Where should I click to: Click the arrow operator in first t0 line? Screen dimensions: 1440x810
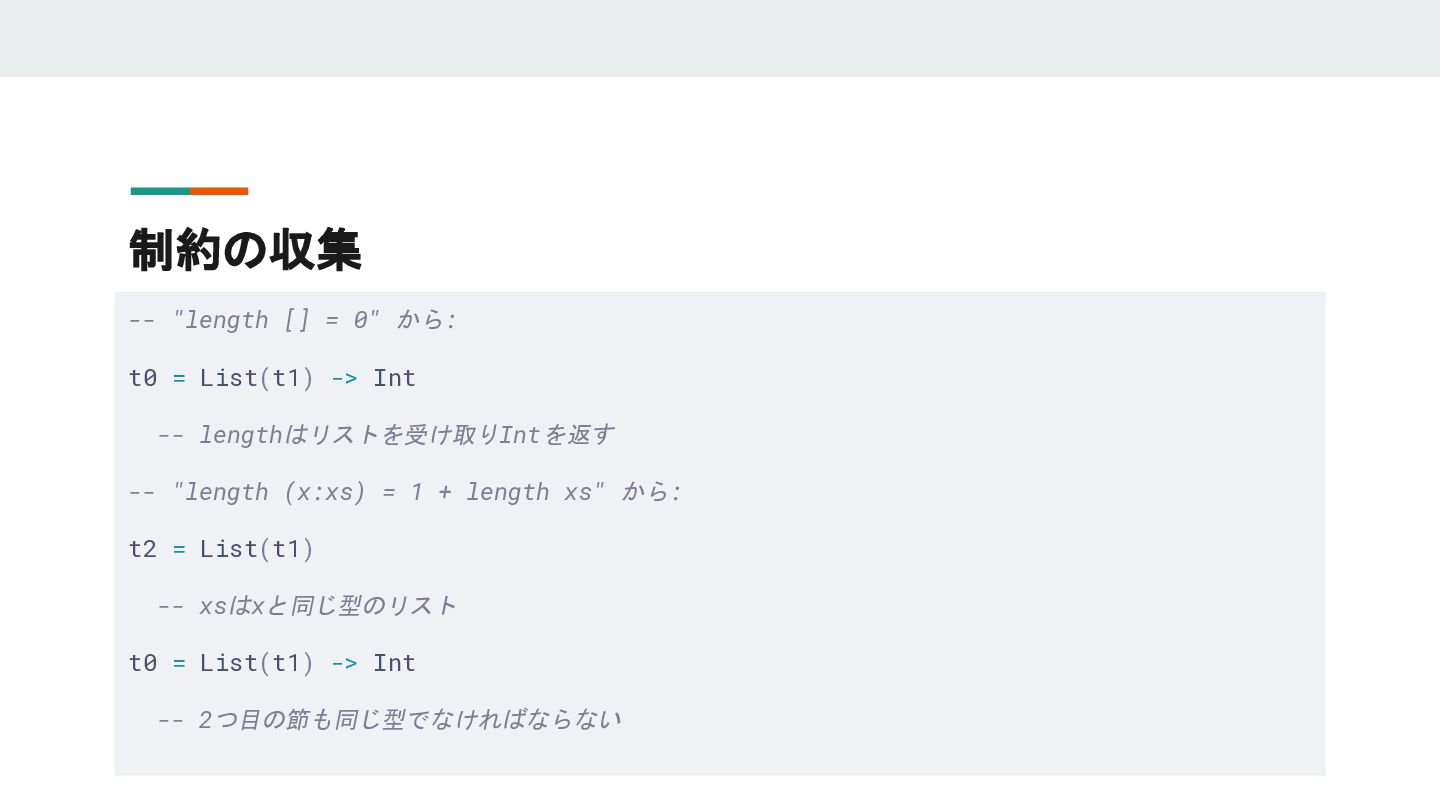click(x=344, y=378)
